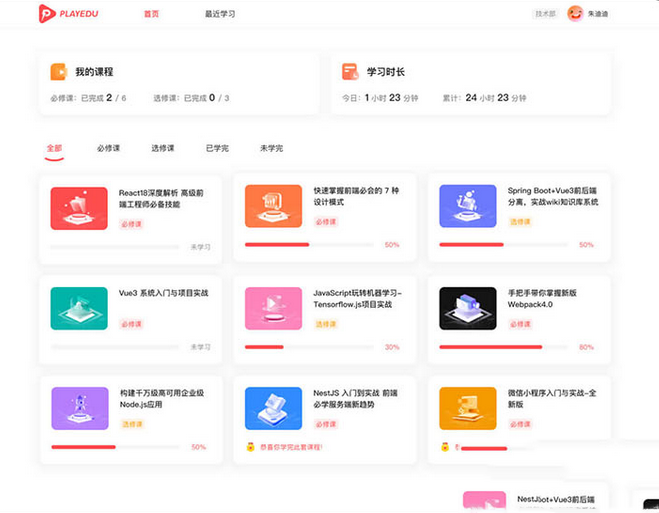This screenshot has width=659, height=513.
Task: Click the medal icon on 微信小程序 card
Action: pos(445,447)
